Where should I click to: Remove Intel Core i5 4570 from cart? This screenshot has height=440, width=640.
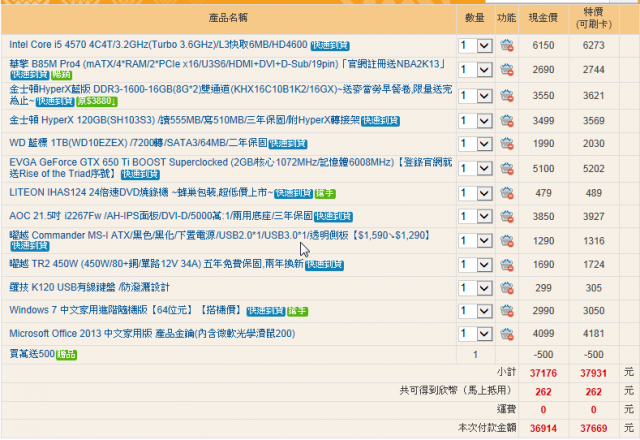click(x=507, y=45)
